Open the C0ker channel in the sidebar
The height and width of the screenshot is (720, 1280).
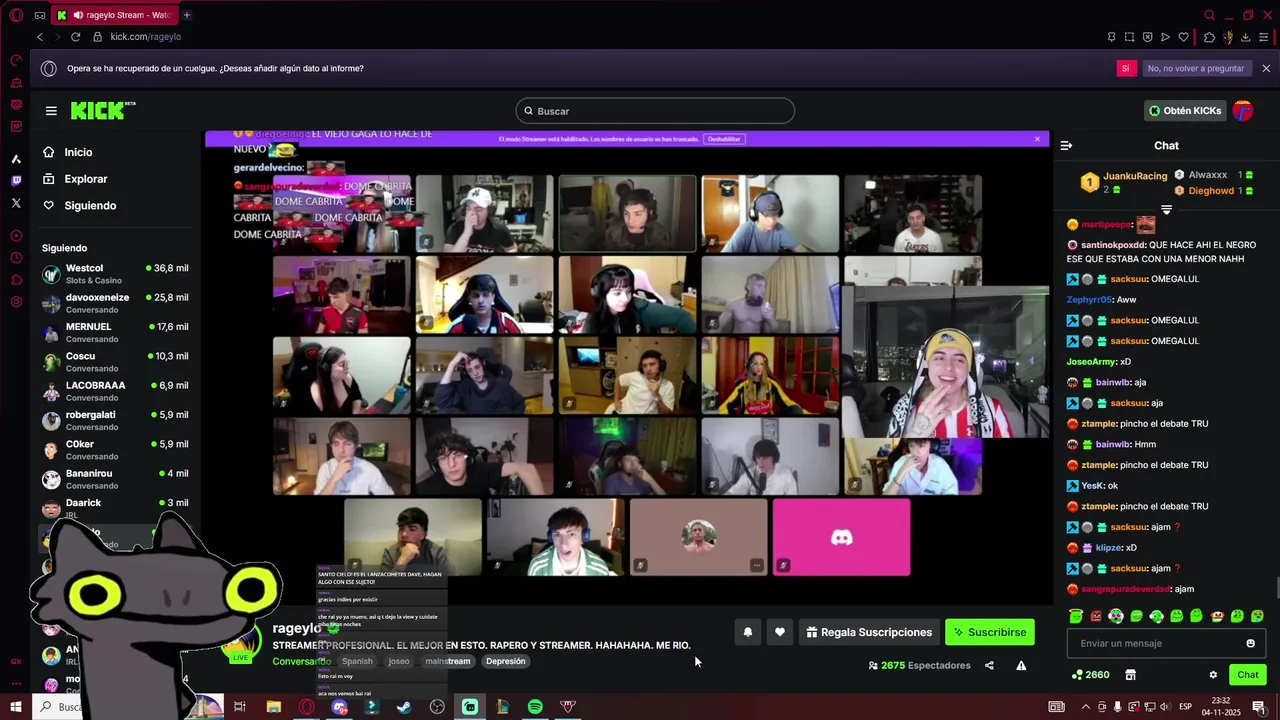pyautogui.click(x=115, y=449)
